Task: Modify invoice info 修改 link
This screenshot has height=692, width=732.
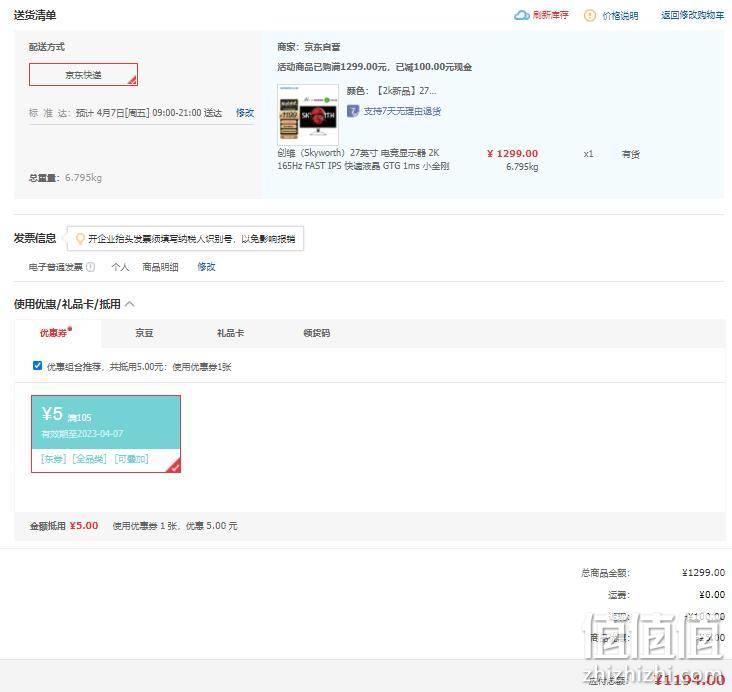Action: coord(206,267)
